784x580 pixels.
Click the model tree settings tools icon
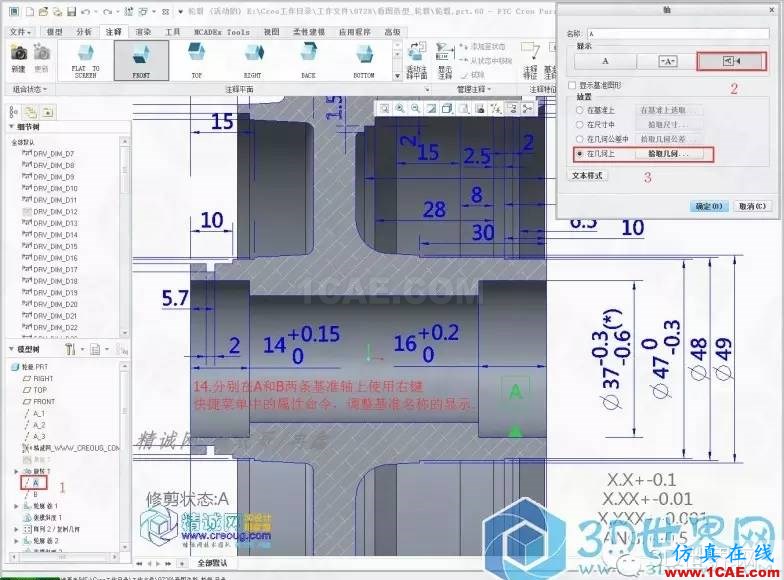coord(70,350)
